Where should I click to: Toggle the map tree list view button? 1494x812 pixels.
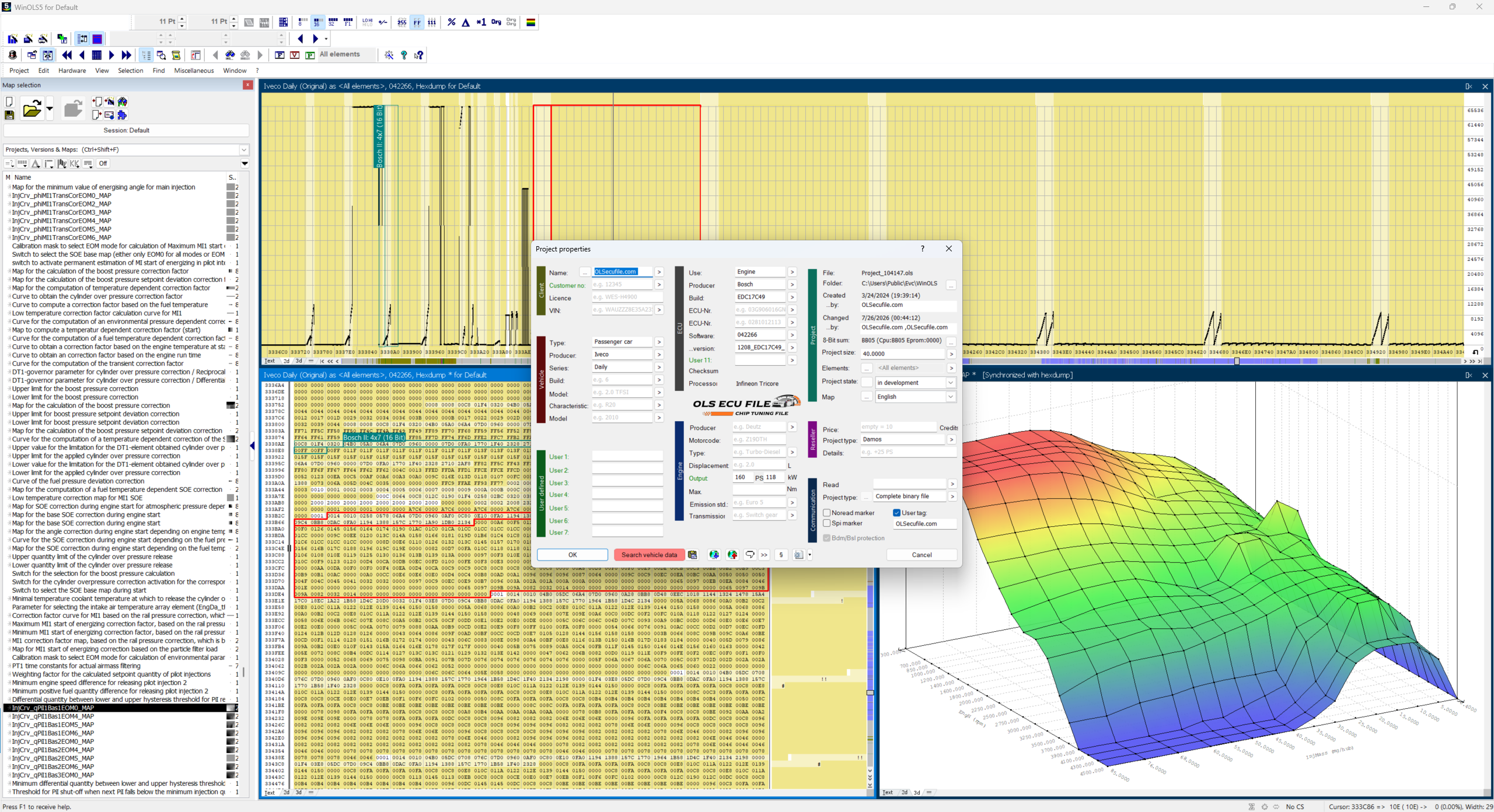pyautogui.click(x=146, y=55)
